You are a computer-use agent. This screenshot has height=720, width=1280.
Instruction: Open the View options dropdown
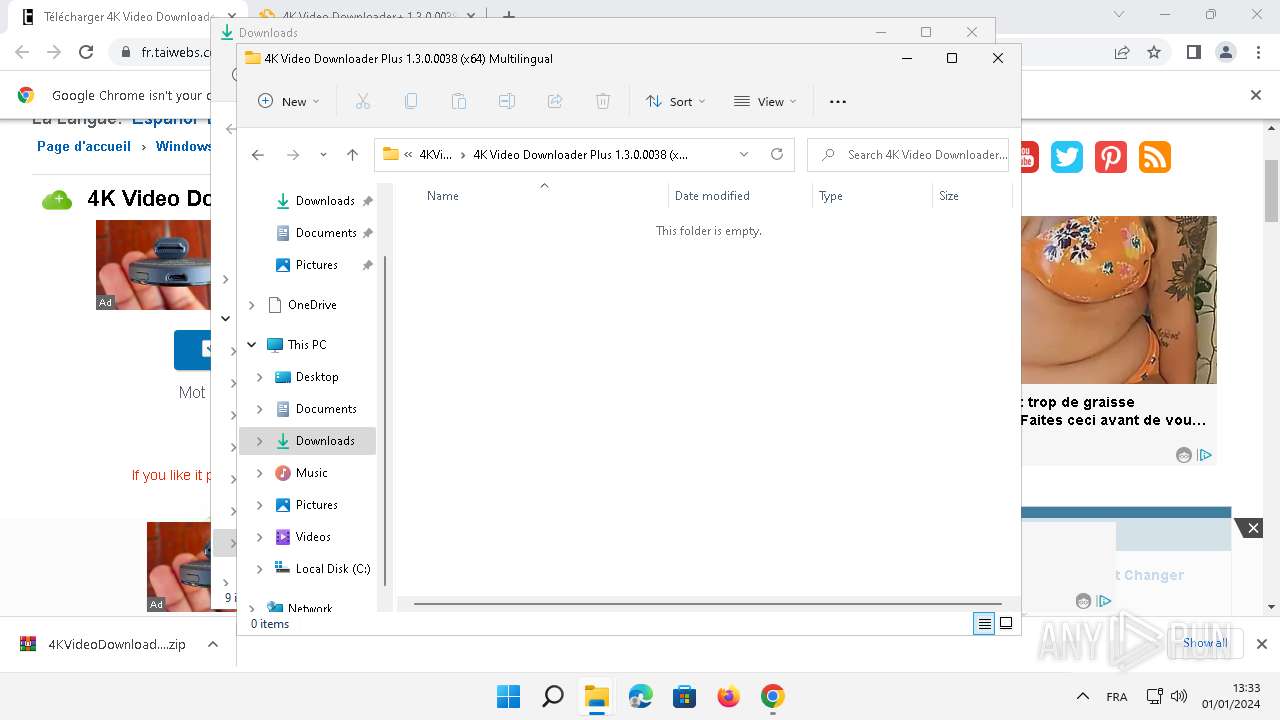tap(765, 101)
